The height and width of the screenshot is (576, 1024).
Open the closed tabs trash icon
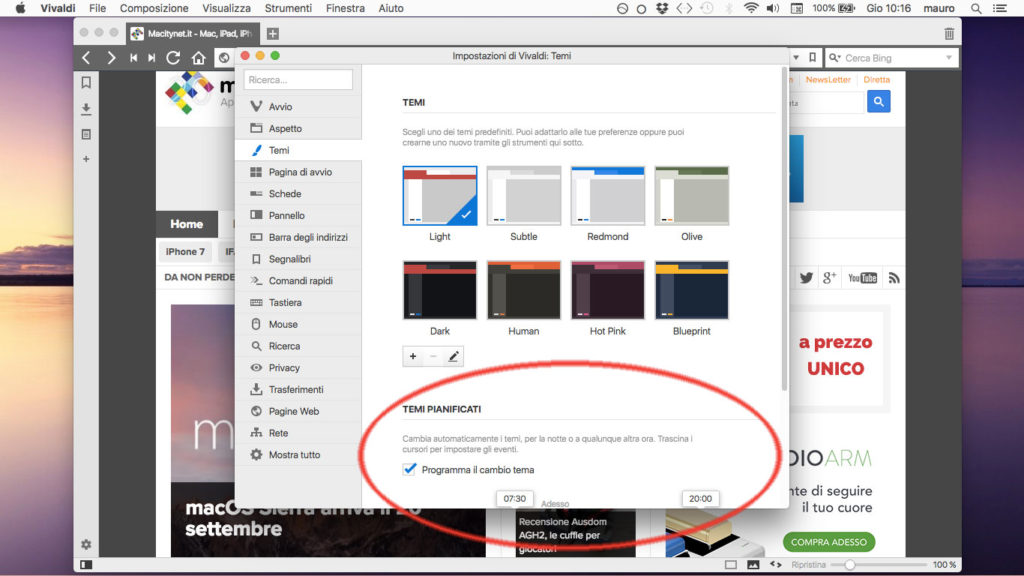pyautogui.click(x=949, y=33)
